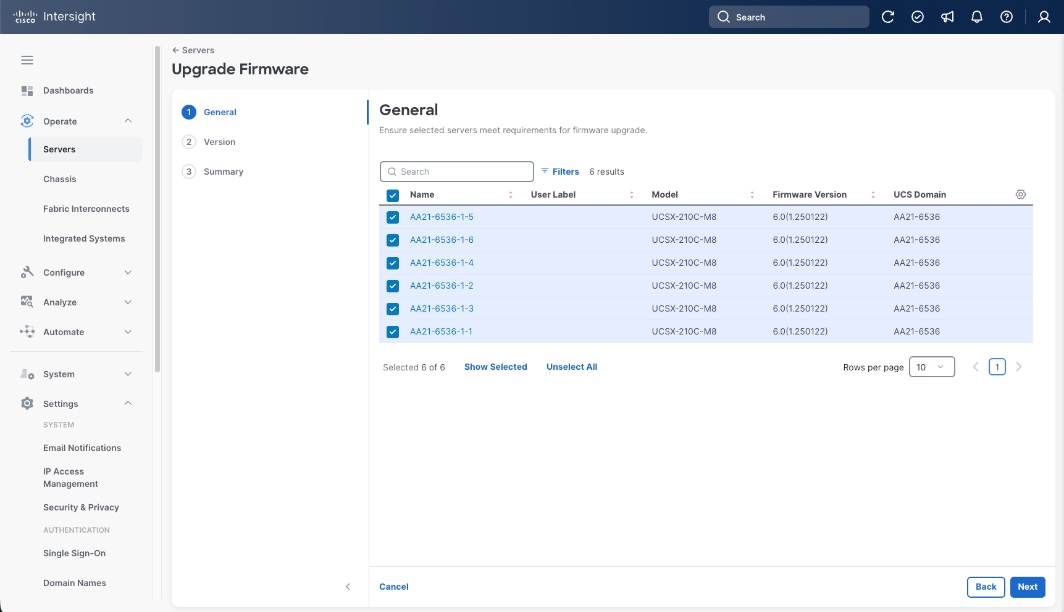This screenshot has height=612, width=1064.
Task: Click the table Search input field
Action: [457, 172]
